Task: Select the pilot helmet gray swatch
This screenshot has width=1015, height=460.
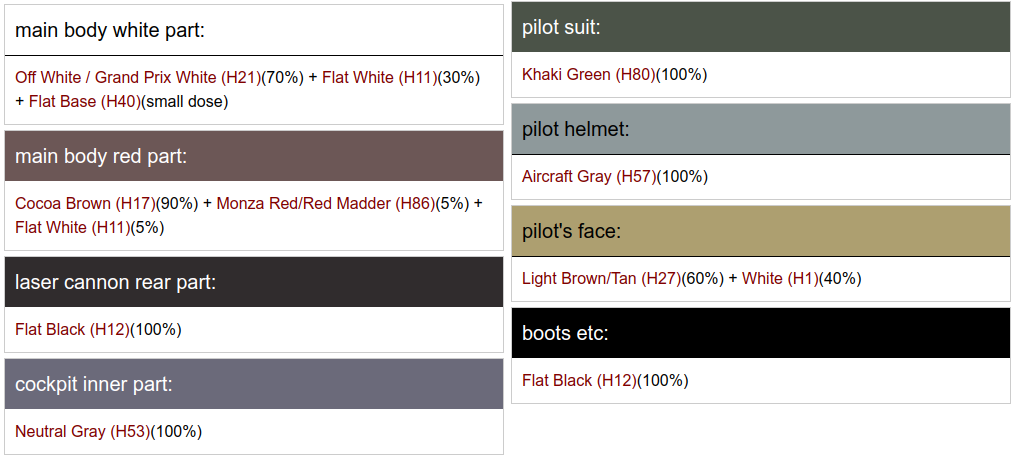Action: point(761,129)
